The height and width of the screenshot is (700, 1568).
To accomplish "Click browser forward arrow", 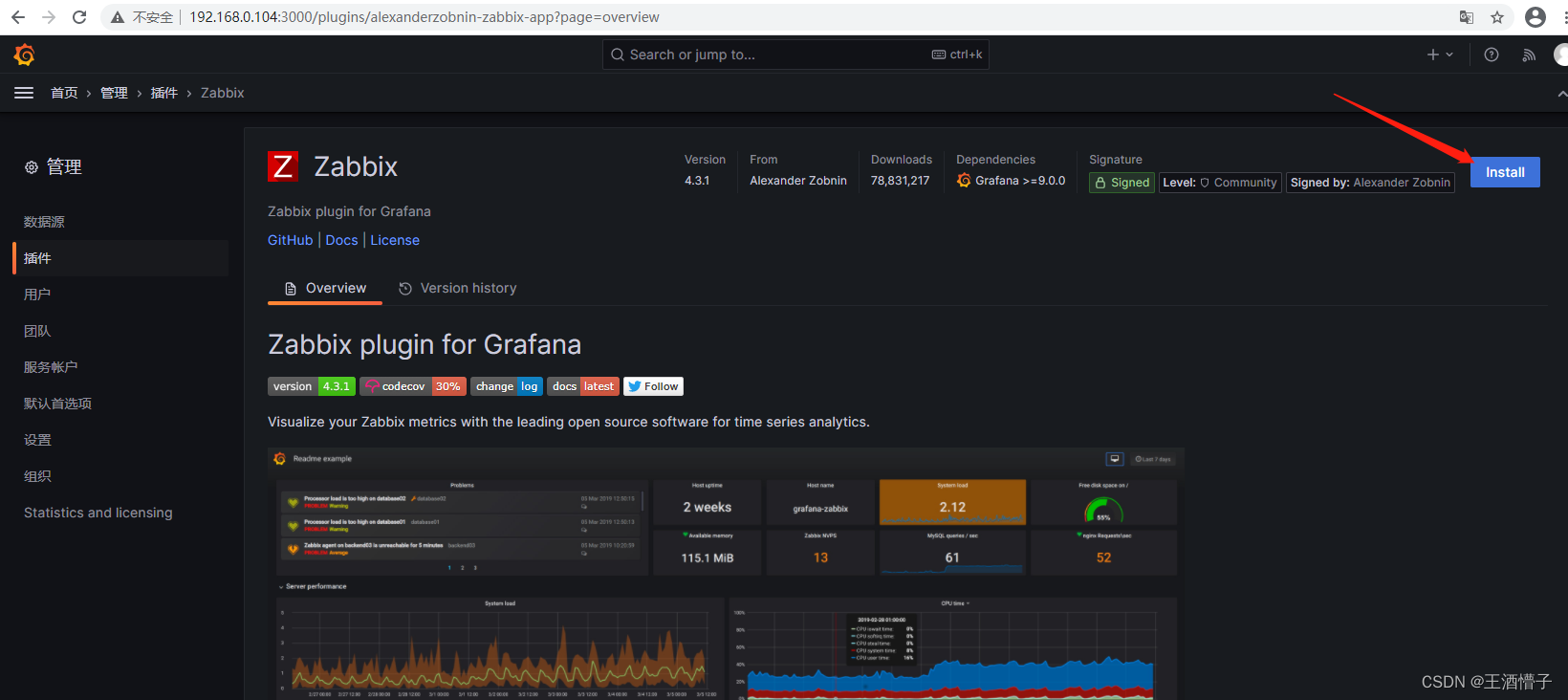I will coord(49,17).
